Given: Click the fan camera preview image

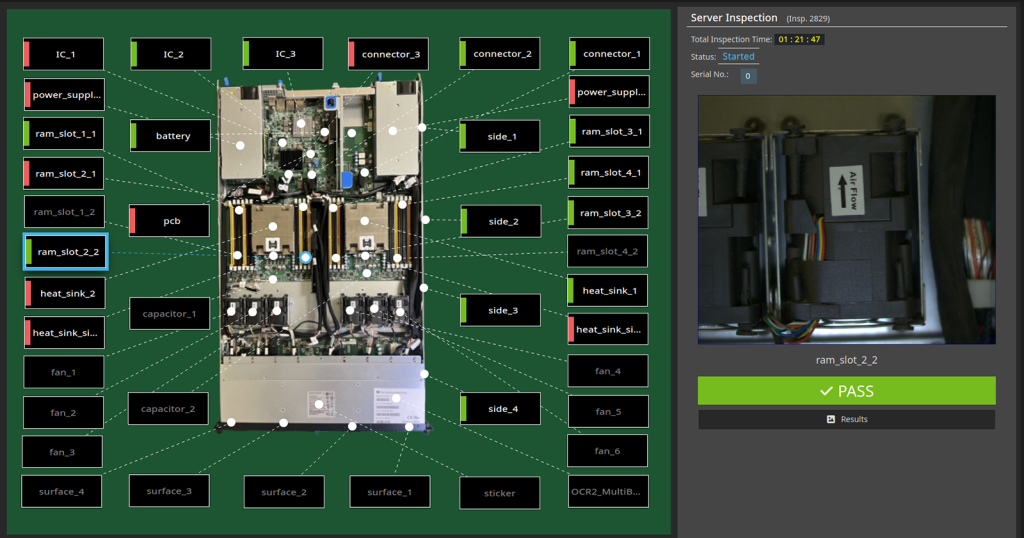Looking at the screenshot, I should 846,220.
